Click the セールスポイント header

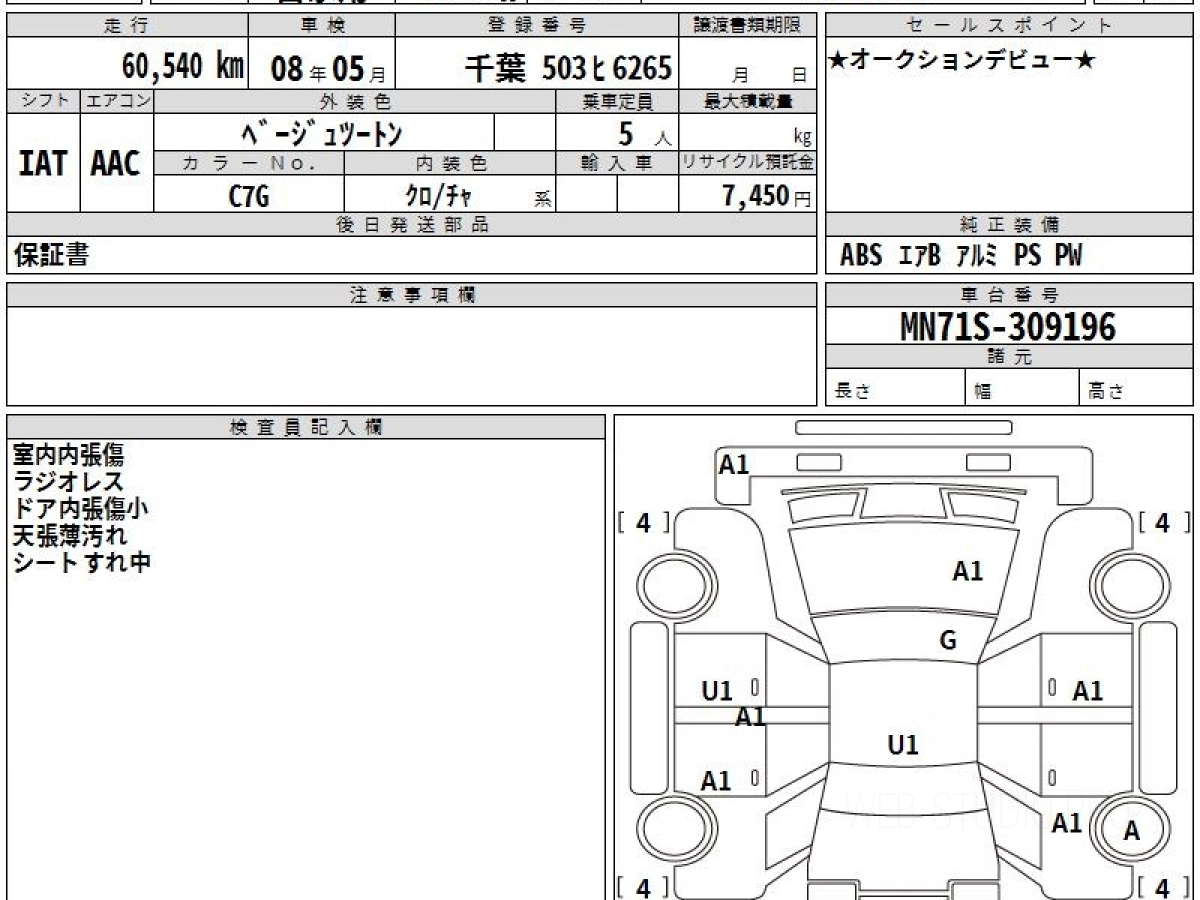1009,26
